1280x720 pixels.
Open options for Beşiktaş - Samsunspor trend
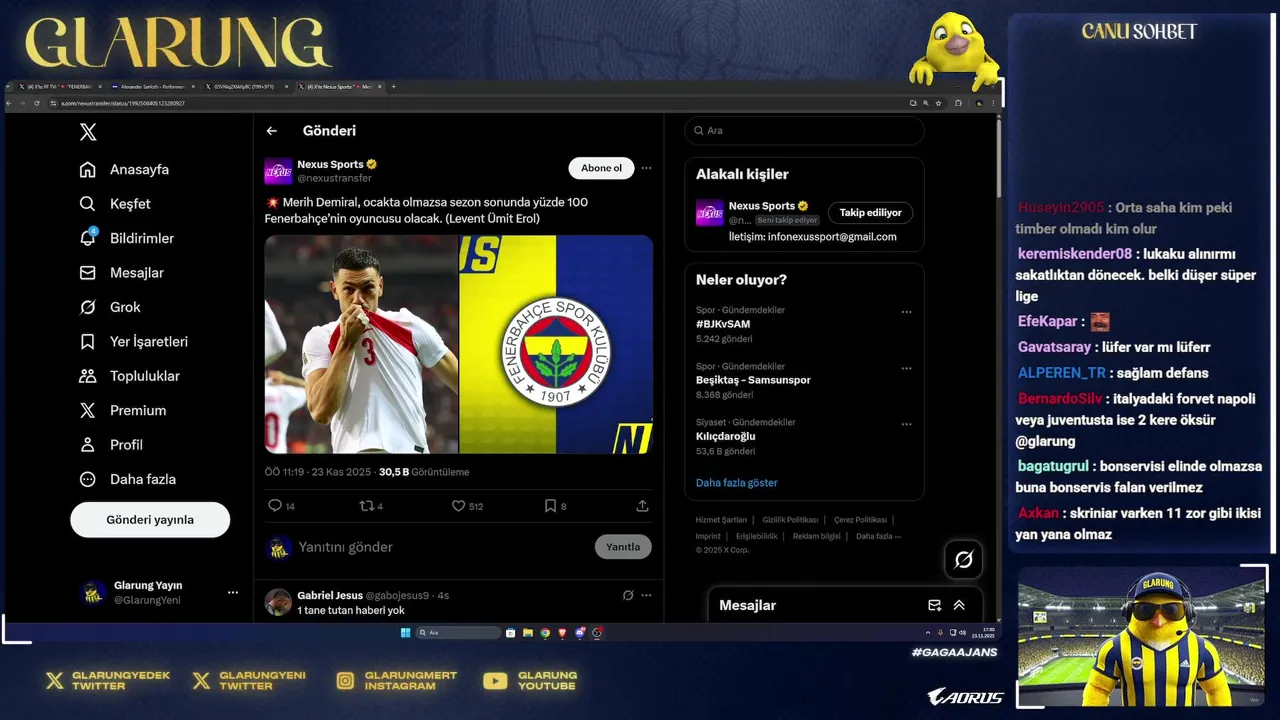coord(906,368)
